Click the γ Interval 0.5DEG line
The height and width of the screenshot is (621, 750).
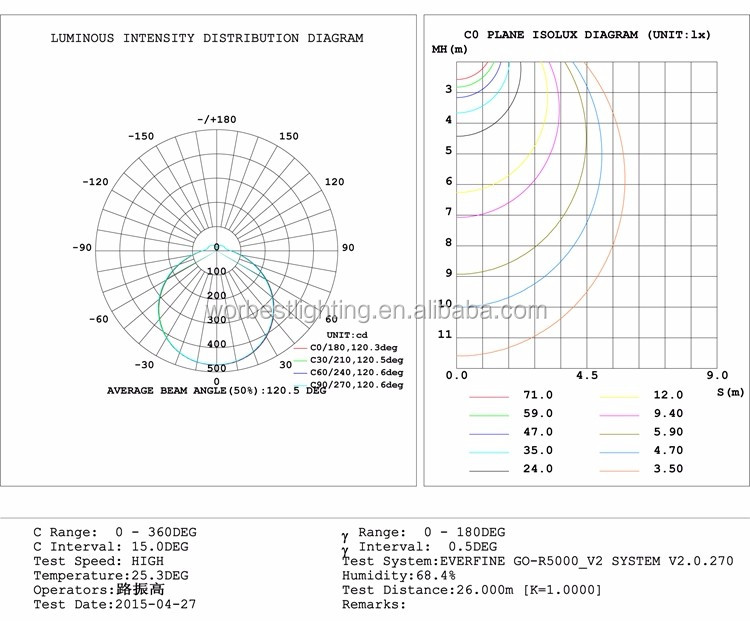pos(419,547)
